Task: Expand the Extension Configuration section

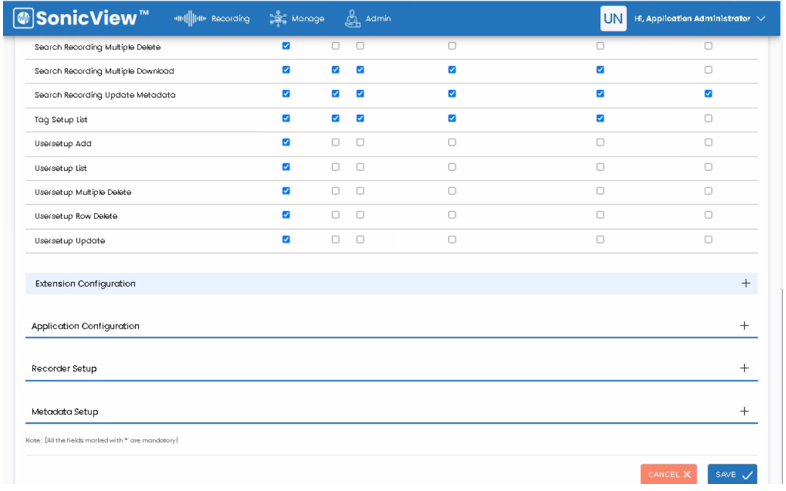Action: pyautogui.click(x=745, y=283)
